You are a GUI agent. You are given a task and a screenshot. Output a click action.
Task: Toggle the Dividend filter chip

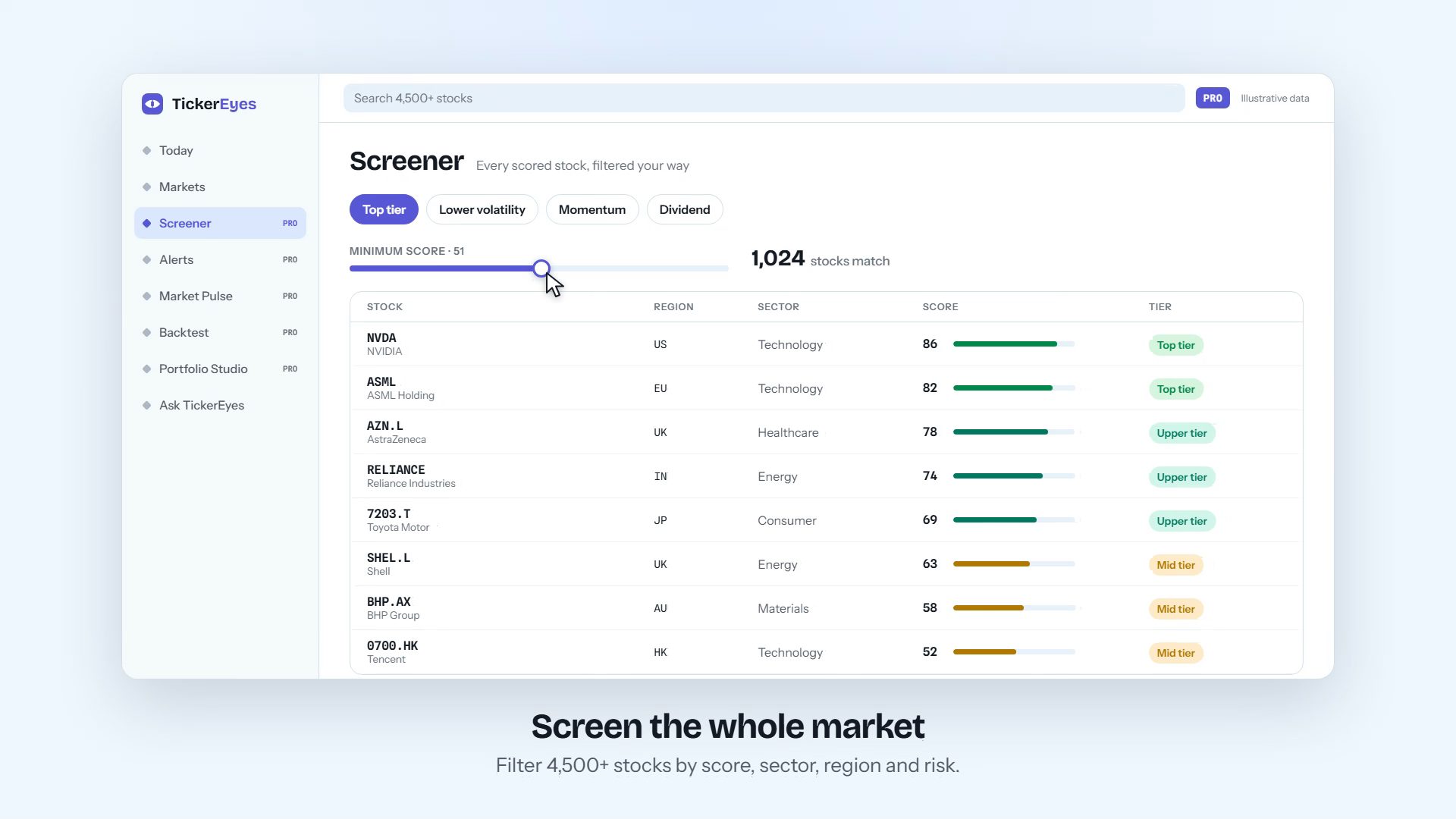[x=685, y=209]
